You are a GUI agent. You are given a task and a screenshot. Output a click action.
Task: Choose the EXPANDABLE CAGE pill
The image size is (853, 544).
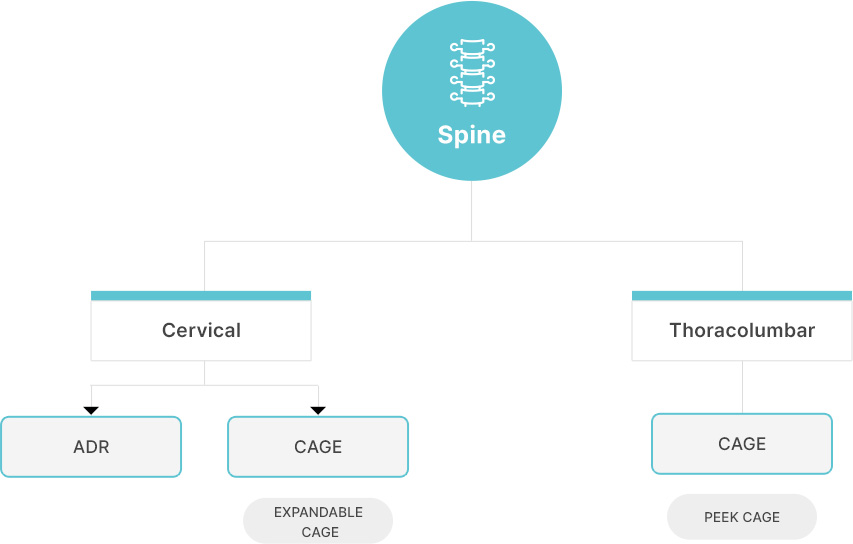[x=318, y=521]
